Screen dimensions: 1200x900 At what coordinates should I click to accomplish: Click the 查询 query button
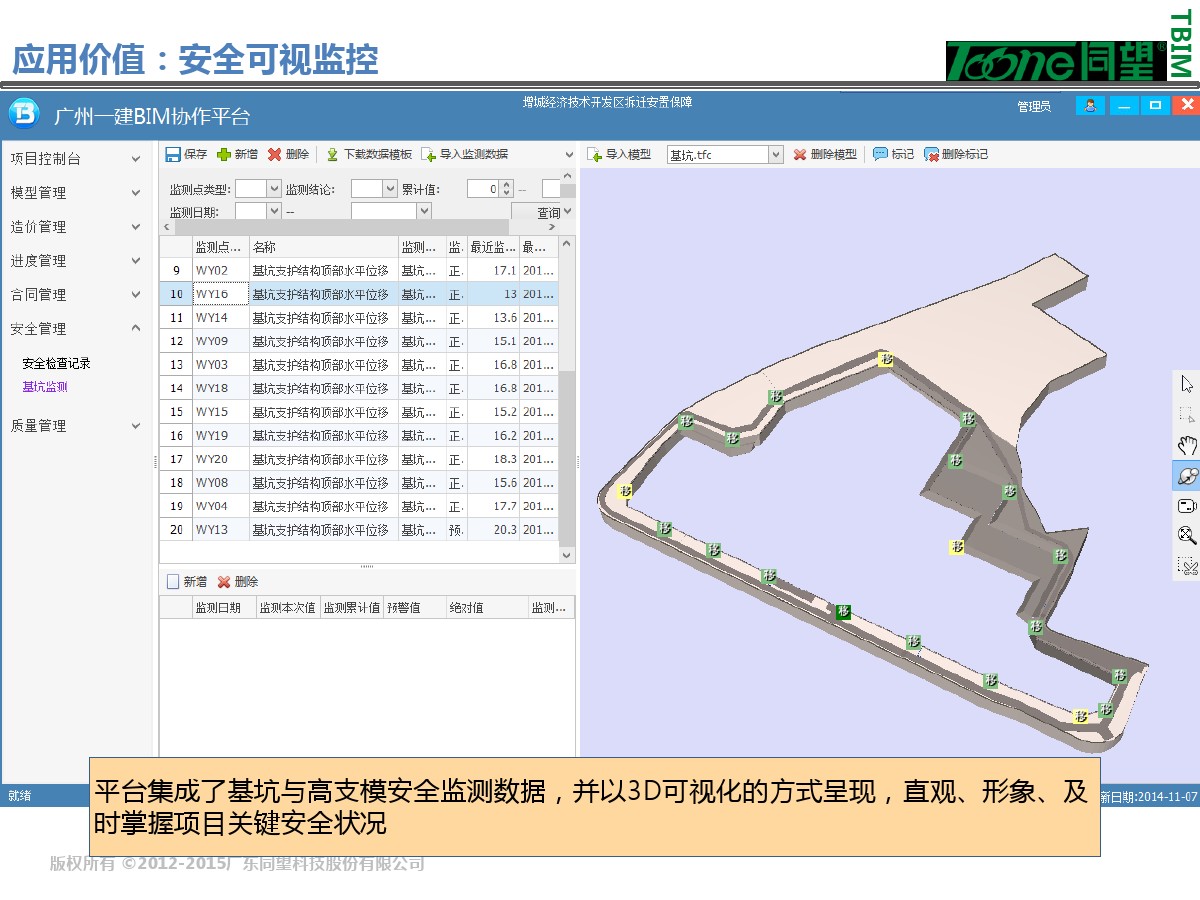tap(548, 213)
